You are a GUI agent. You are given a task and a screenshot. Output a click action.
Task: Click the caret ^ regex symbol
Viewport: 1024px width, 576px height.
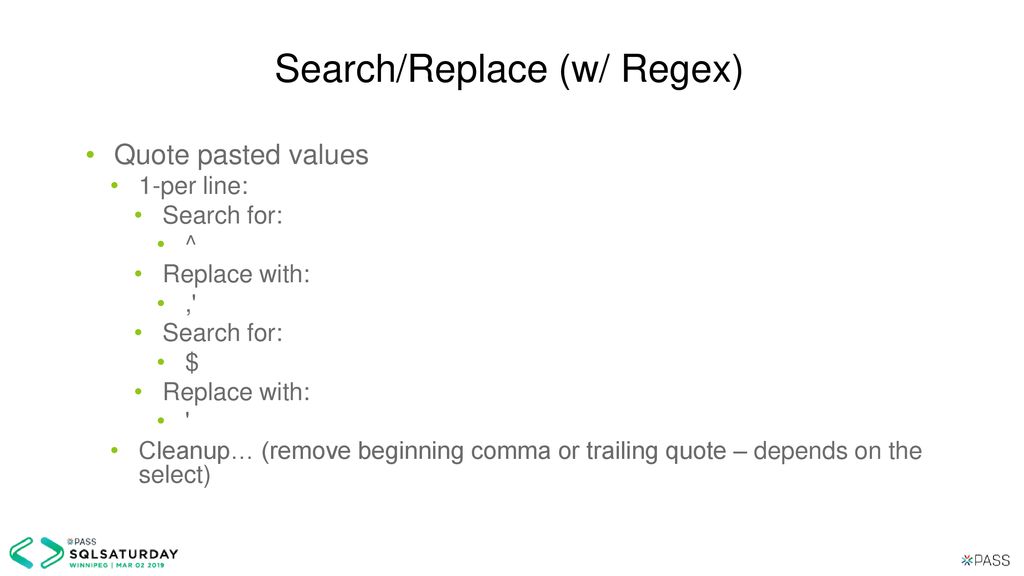point(191,241)
